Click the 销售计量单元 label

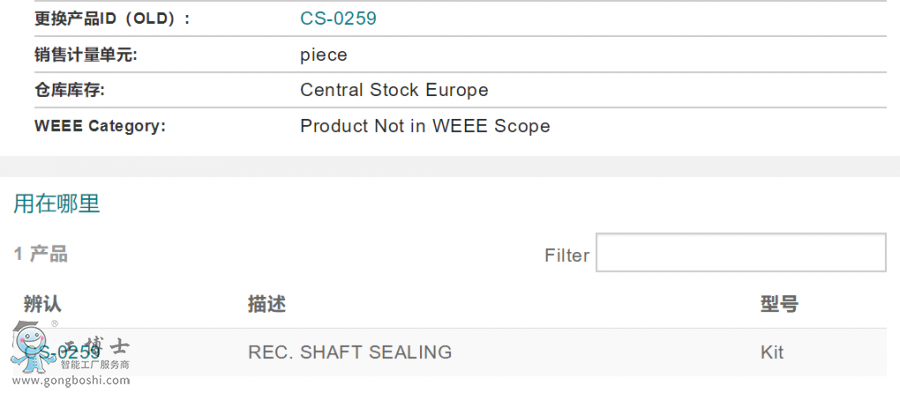coord(85,55)
